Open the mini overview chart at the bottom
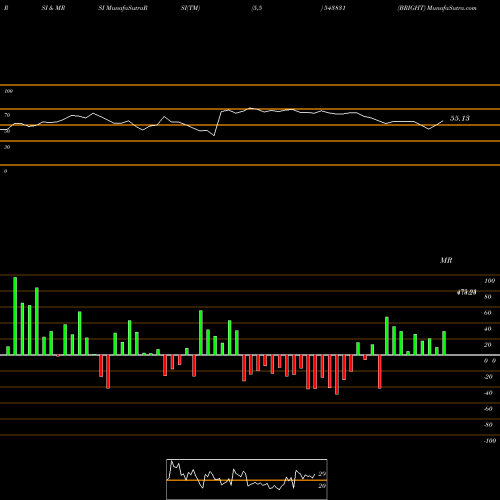Image resolution: width=500 pixels, height=500 pixels. pyautogui.click(x=247, y=479)
